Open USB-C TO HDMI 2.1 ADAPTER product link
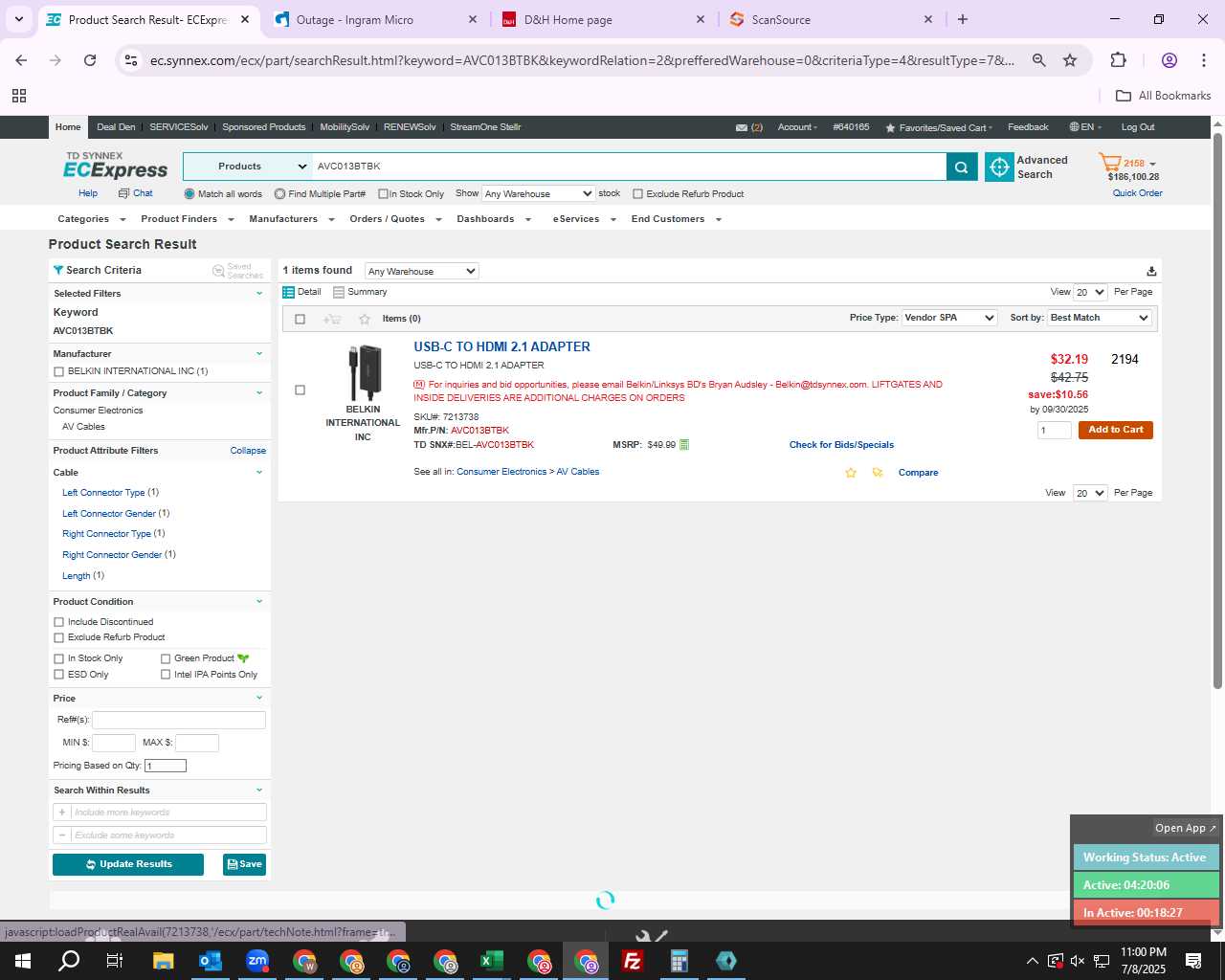The height and width of the screenshot is (980, 1225). click(x=501, y=347)
